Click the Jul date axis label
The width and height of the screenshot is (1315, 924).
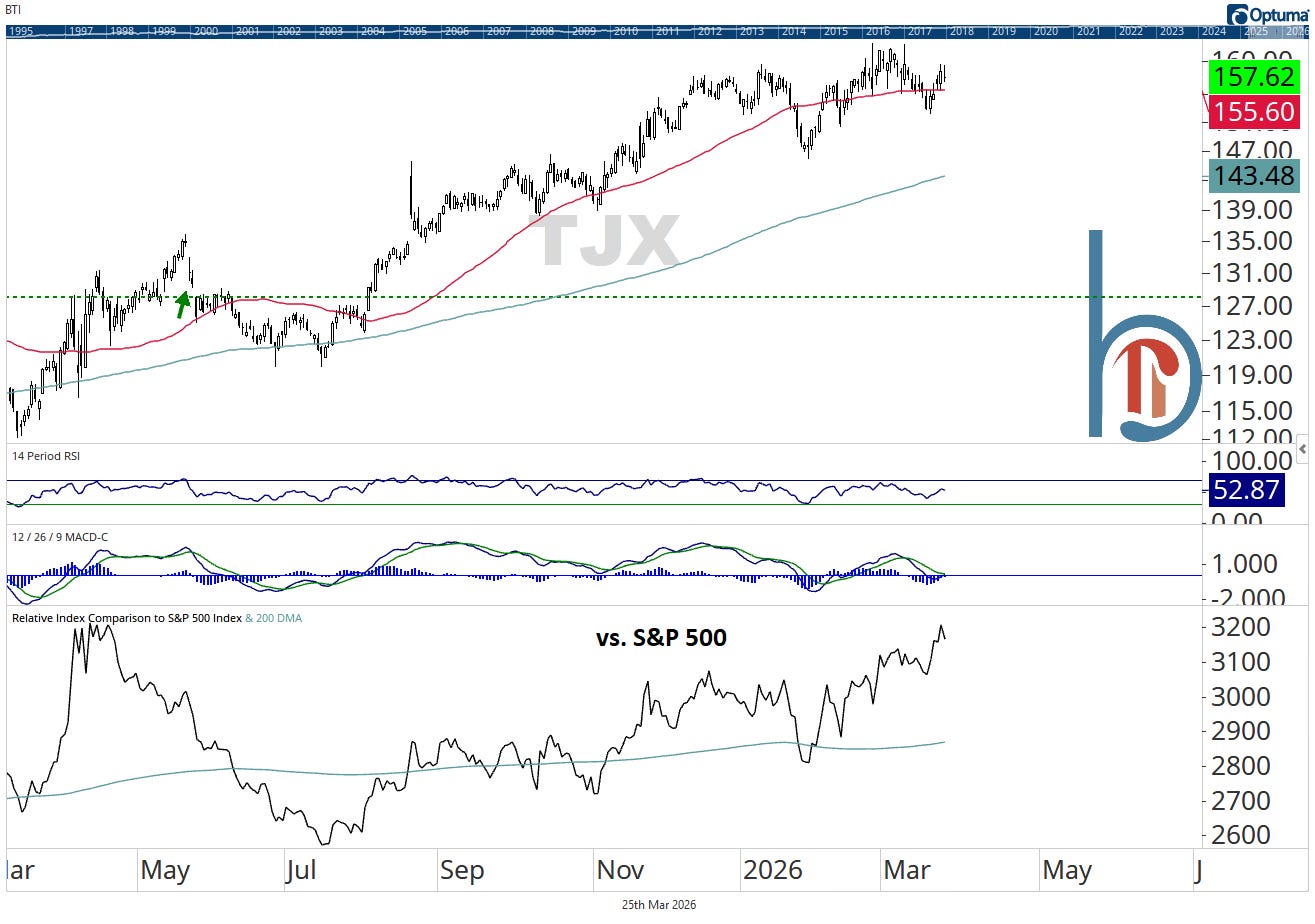(301, 870)
